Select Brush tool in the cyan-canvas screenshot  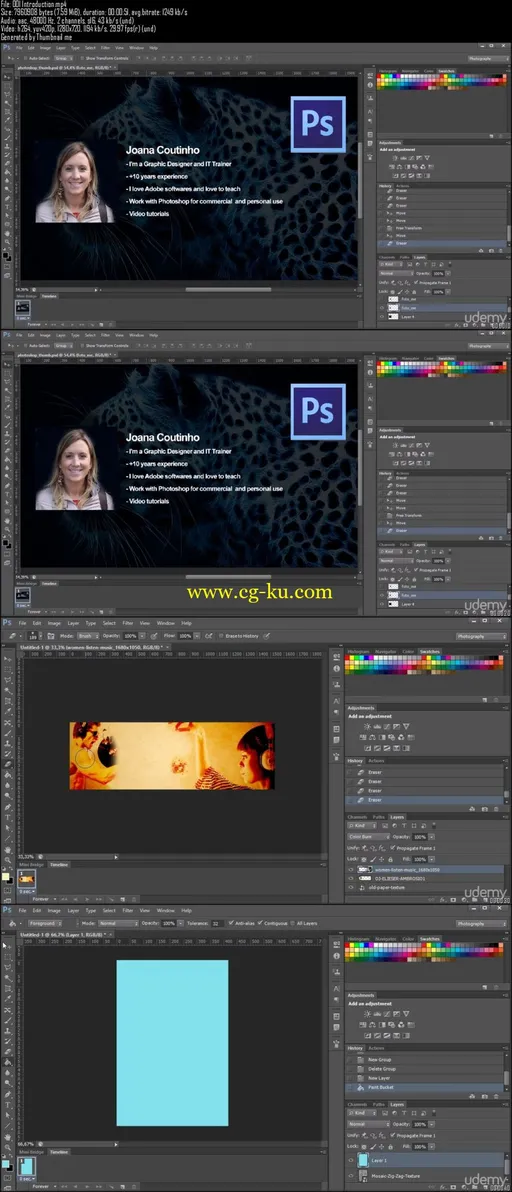(x=8, y=1020)
